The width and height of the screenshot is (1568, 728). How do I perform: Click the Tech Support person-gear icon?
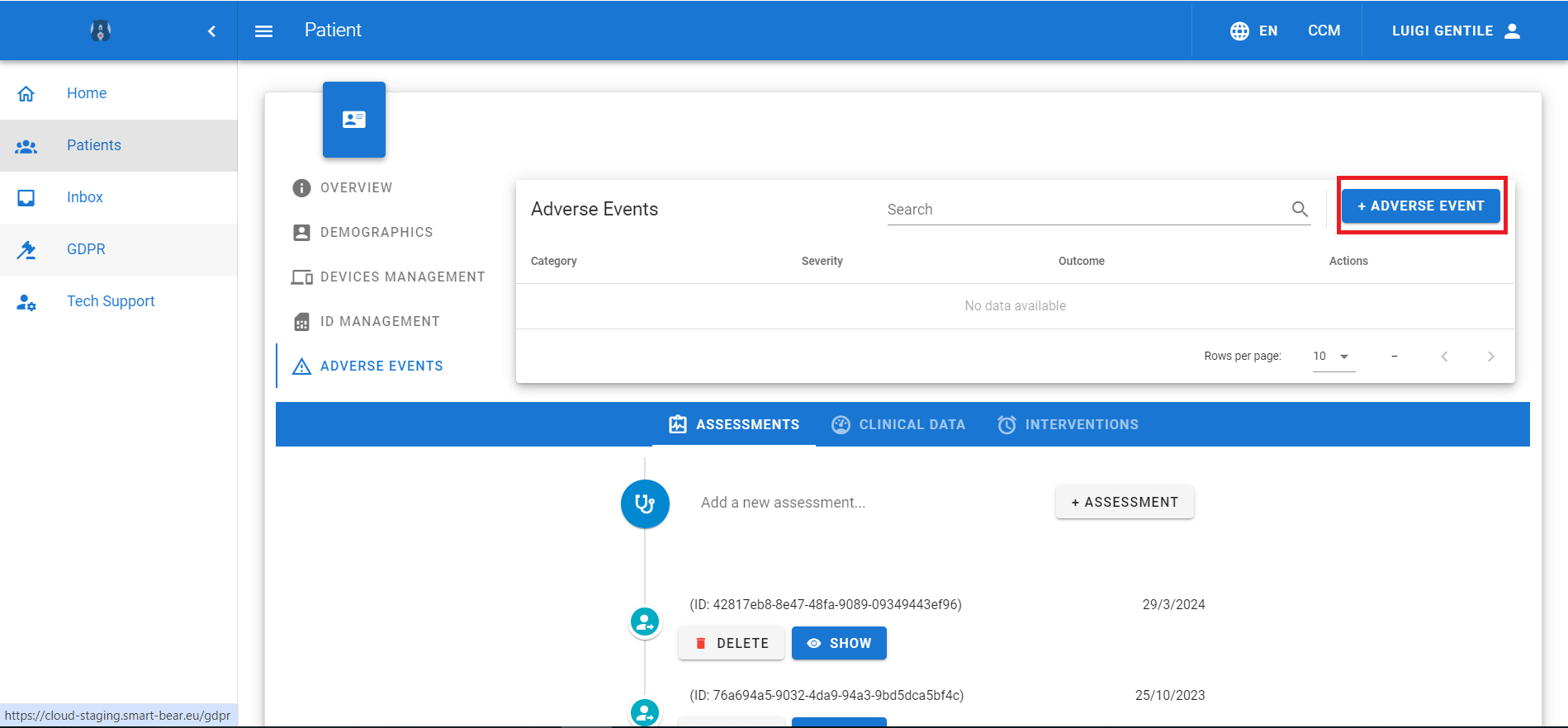26,302
